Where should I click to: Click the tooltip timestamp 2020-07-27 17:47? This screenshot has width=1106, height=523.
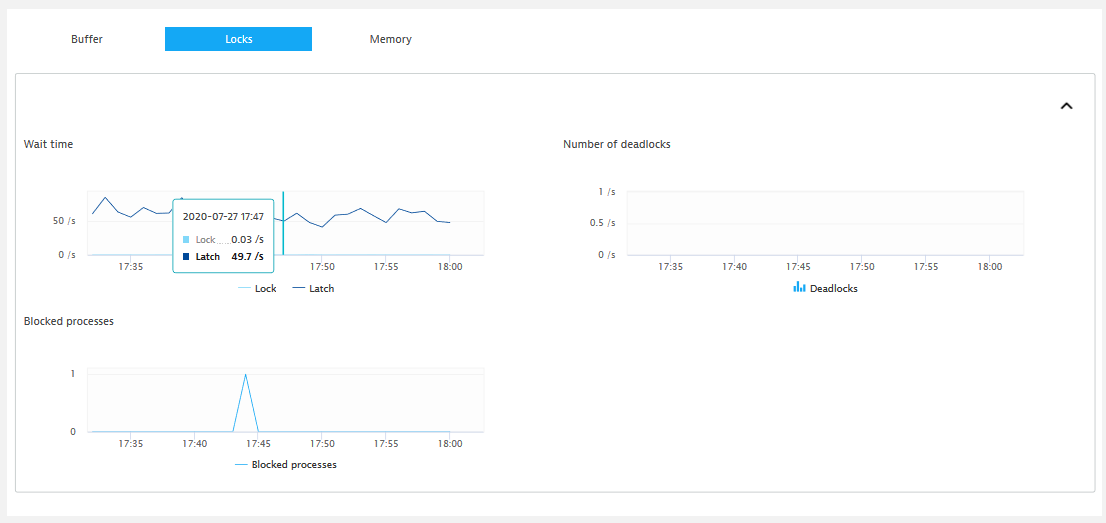[x=223, y=216]
